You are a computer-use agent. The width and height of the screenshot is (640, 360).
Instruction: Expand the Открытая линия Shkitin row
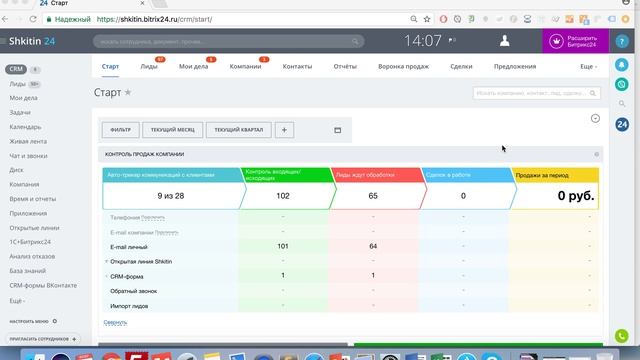point(107,262)
